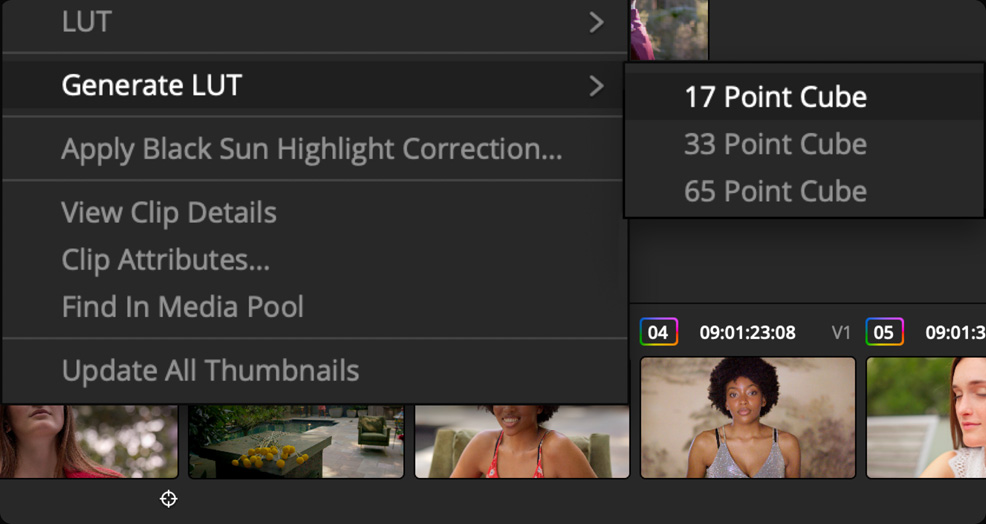Open Clip Attributes dialog
Image resolution: width=986 pixels, height=524 pixels.
(x=165, y=260)
